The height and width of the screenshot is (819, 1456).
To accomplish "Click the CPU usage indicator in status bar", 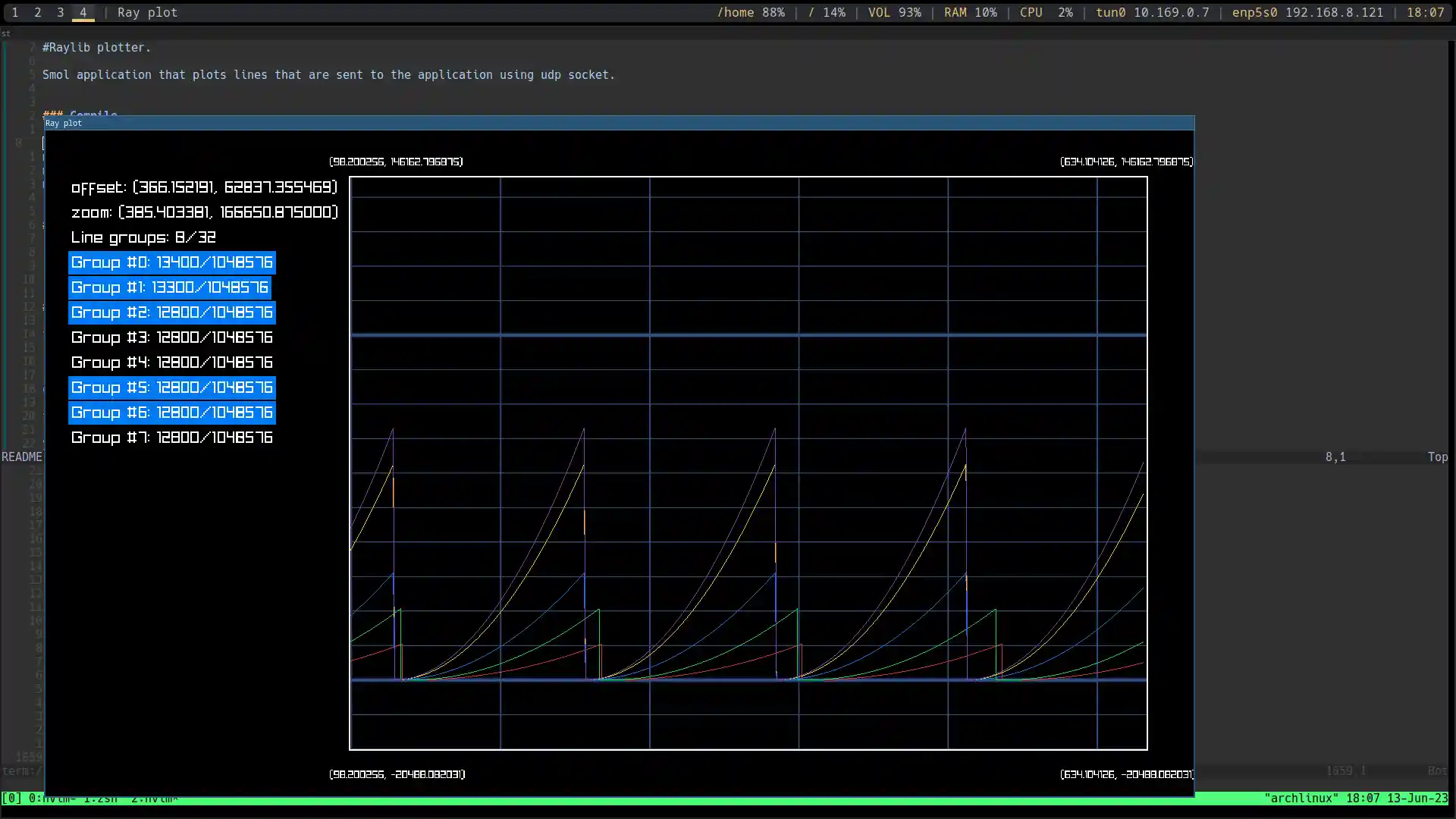I will pos(1045,12).
